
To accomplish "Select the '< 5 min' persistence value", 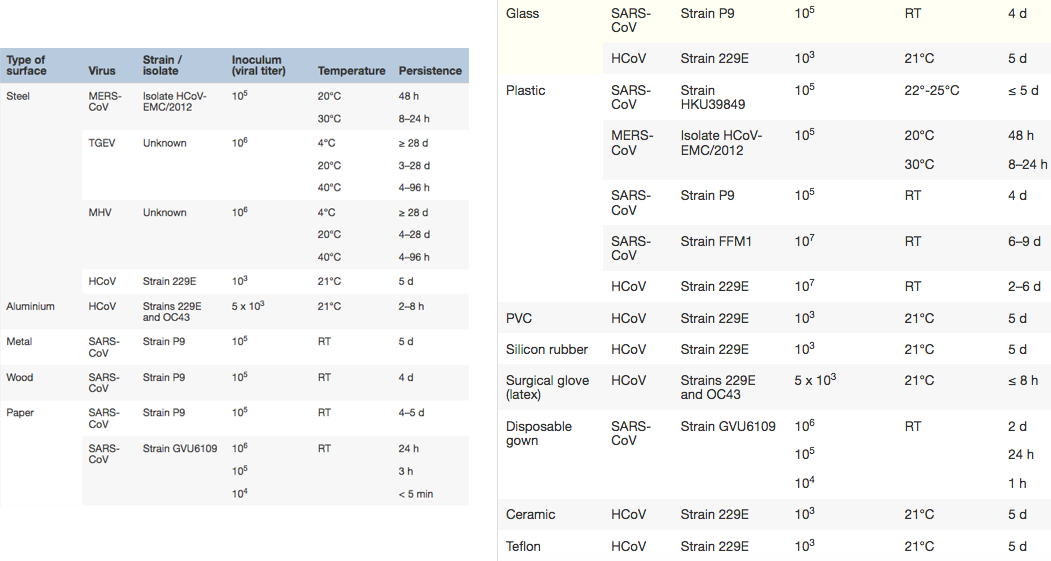I will tap(416, 495).
